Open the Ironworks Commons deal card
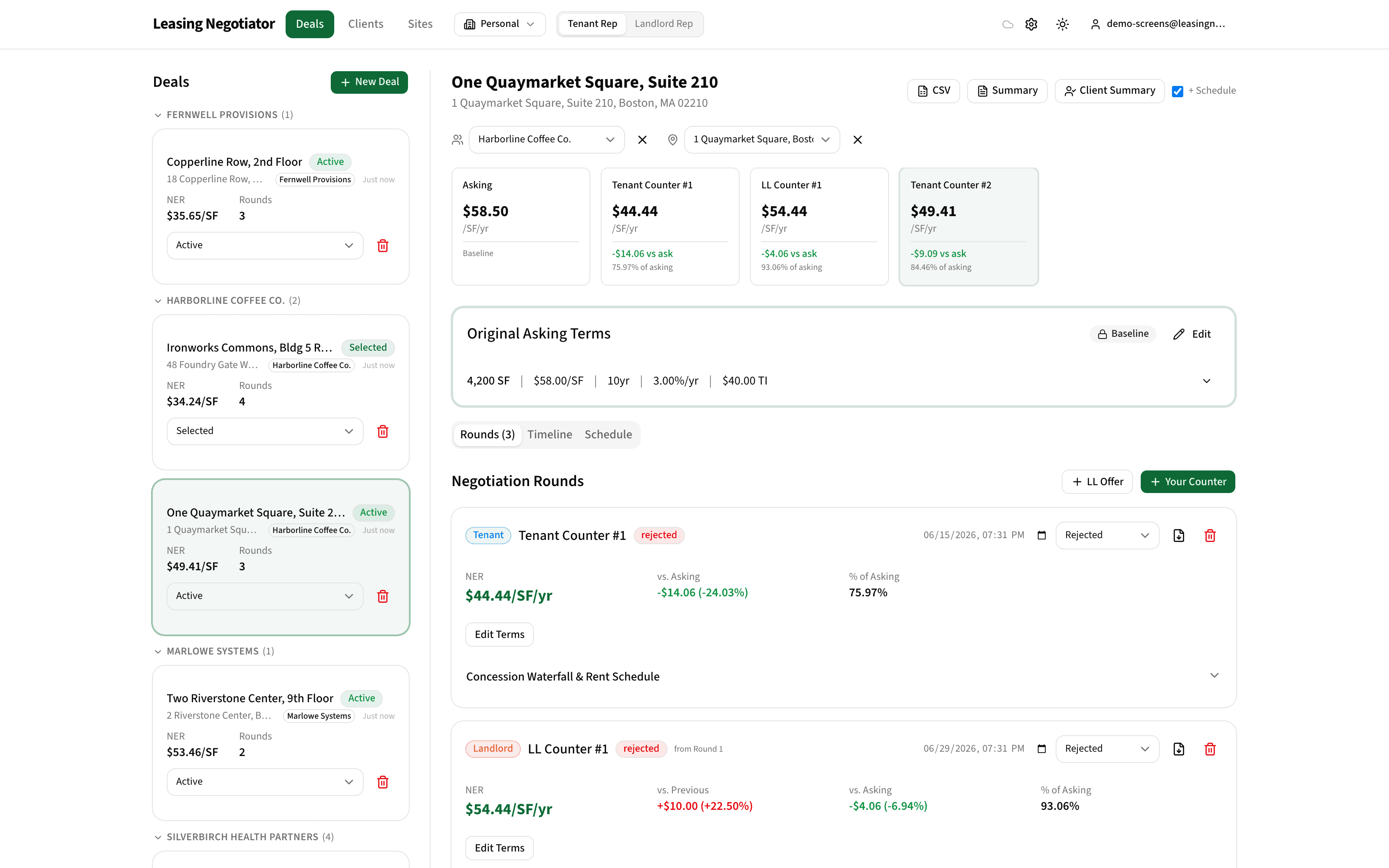Image resolution: width=1389 pixels, height=868 pixels. 281,392
